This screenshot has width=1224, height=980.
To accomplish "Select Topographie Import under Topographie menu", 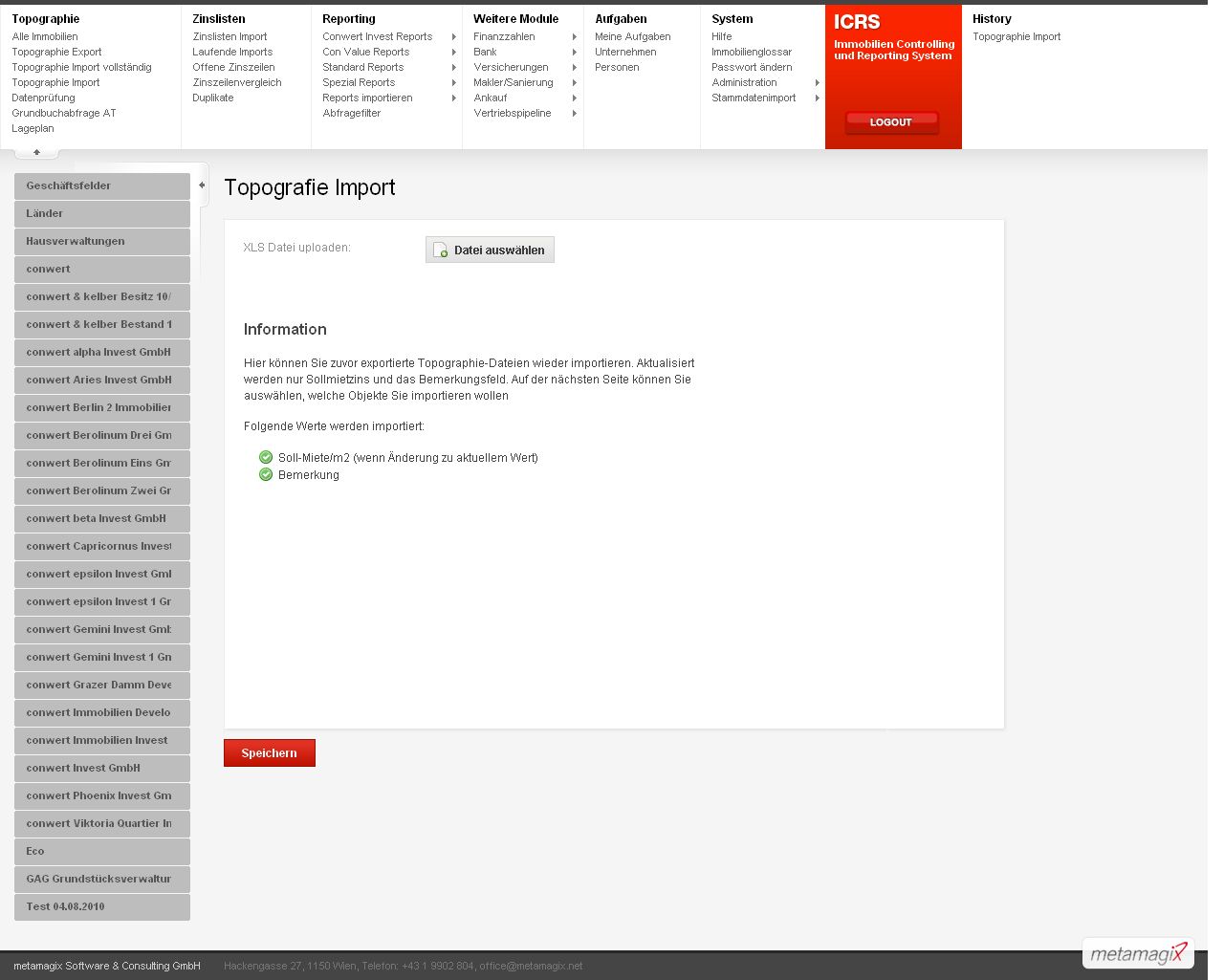I will coord(55,82).
